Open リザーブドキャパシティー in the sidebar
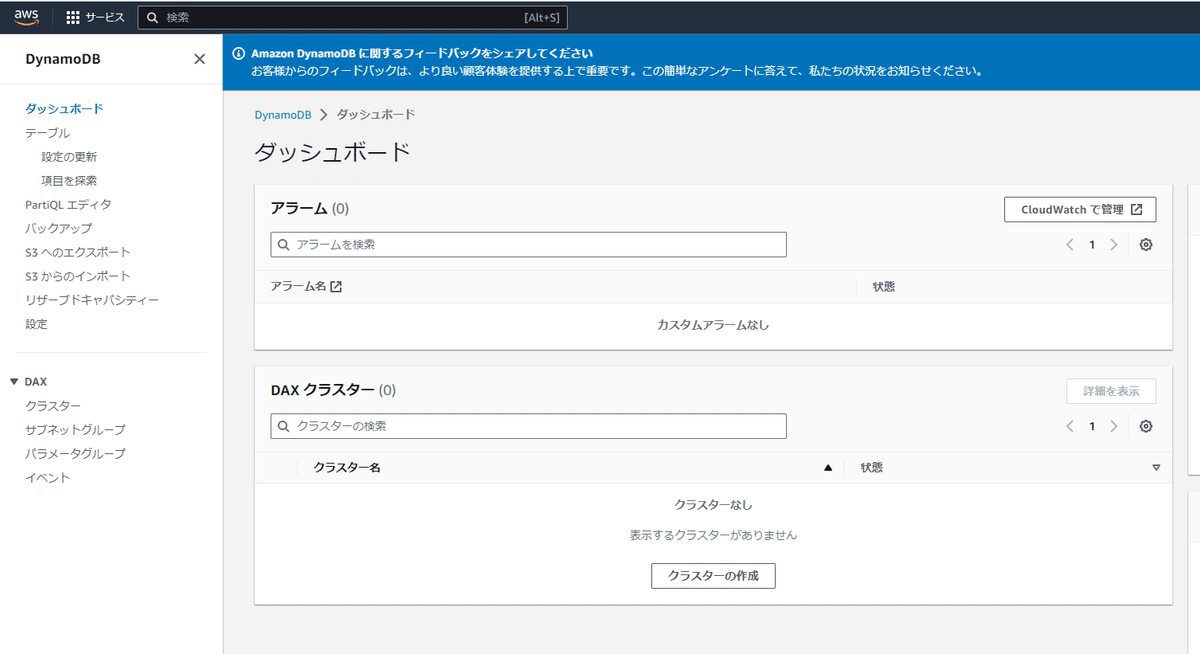 pos(92,301)
